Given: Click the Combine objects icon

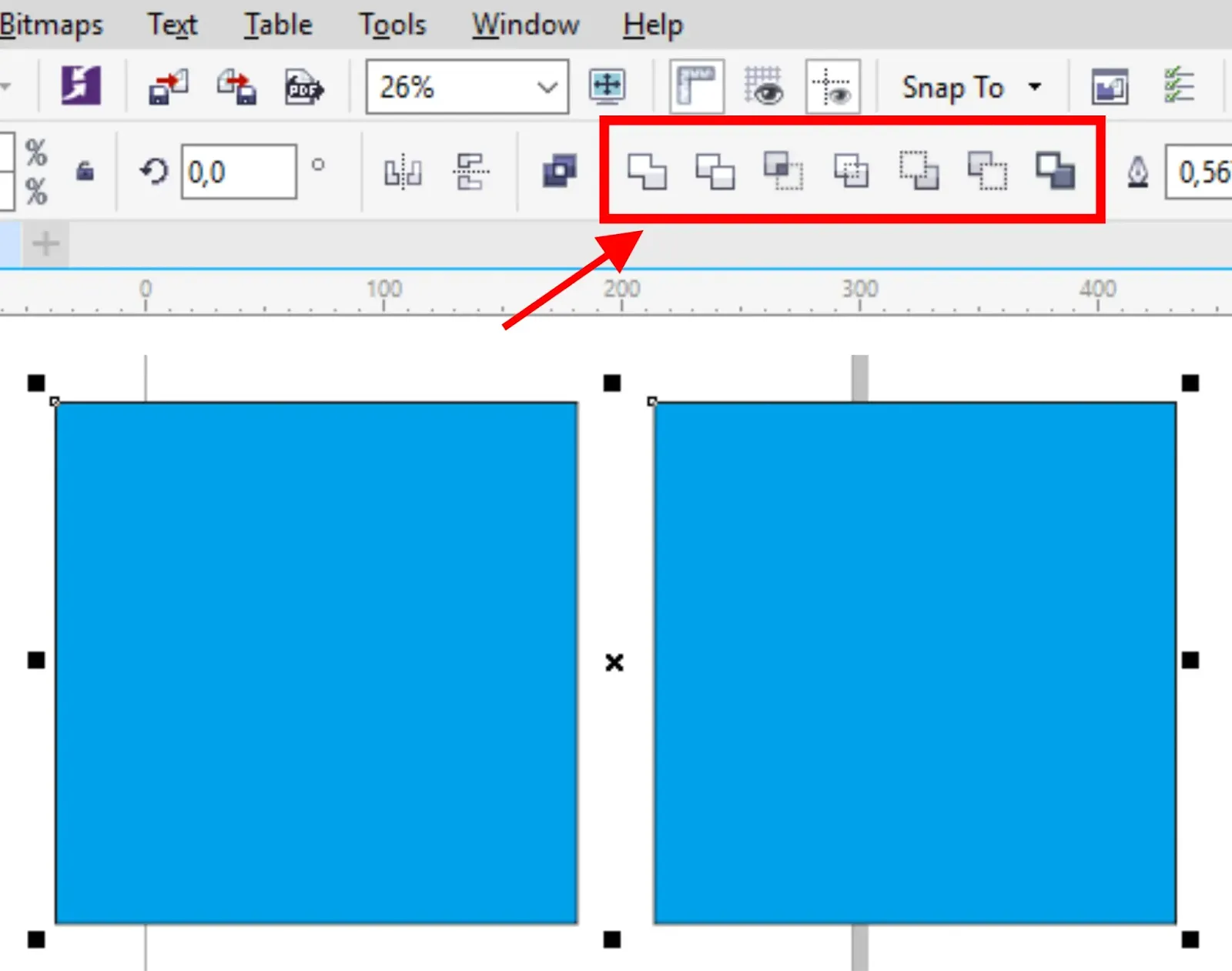Looking at the screenshot, I should click(x=560, y=171).
